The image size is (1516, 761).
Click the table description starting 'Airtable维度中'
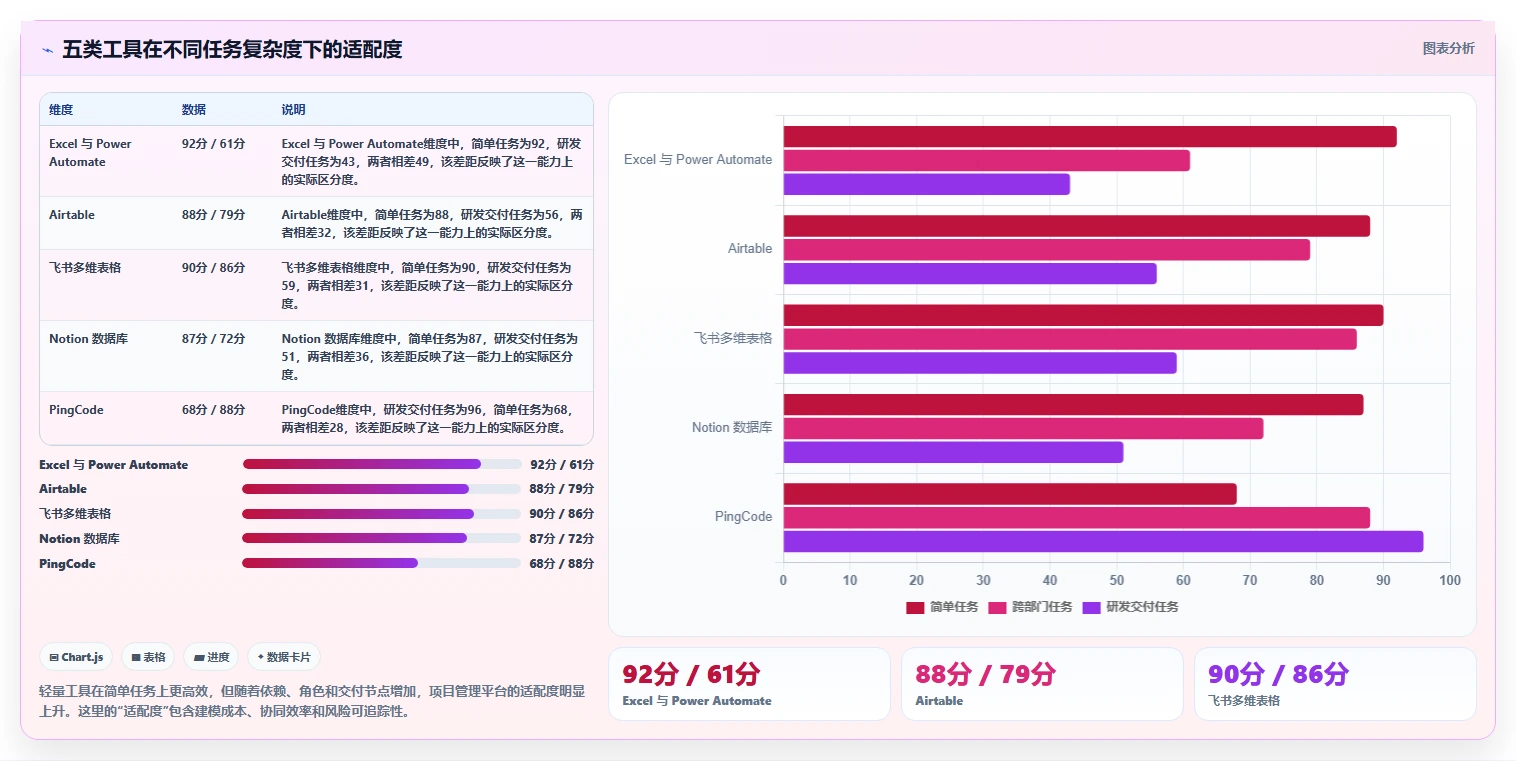[x=432, y=223]
